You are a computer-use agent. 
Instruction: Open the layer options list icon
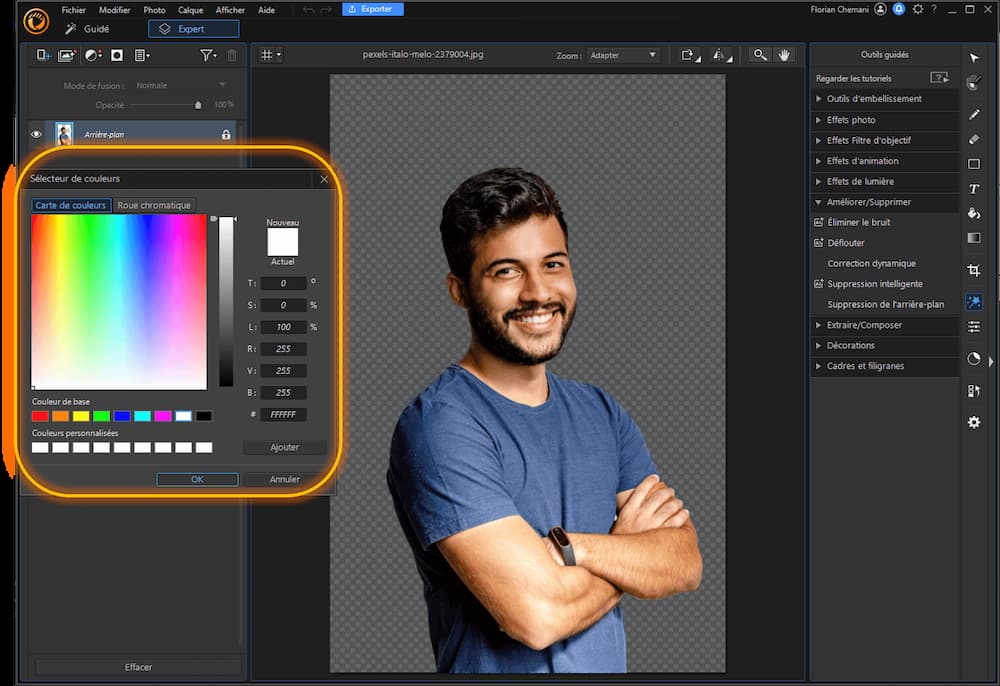pyautogui.click(x=142, y=55)
